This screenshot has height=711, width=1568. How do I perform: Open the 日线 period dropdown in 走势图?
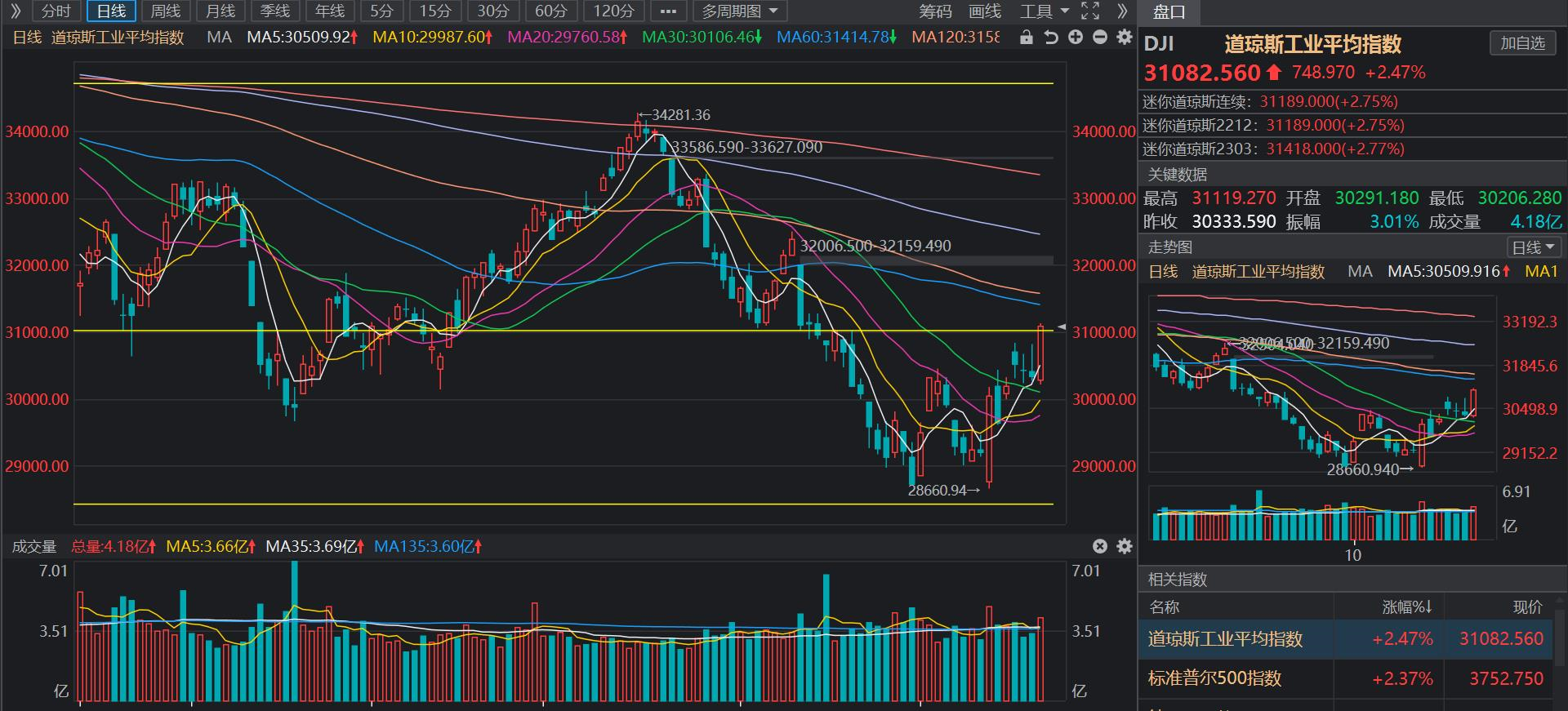(x=1532, y=247)
